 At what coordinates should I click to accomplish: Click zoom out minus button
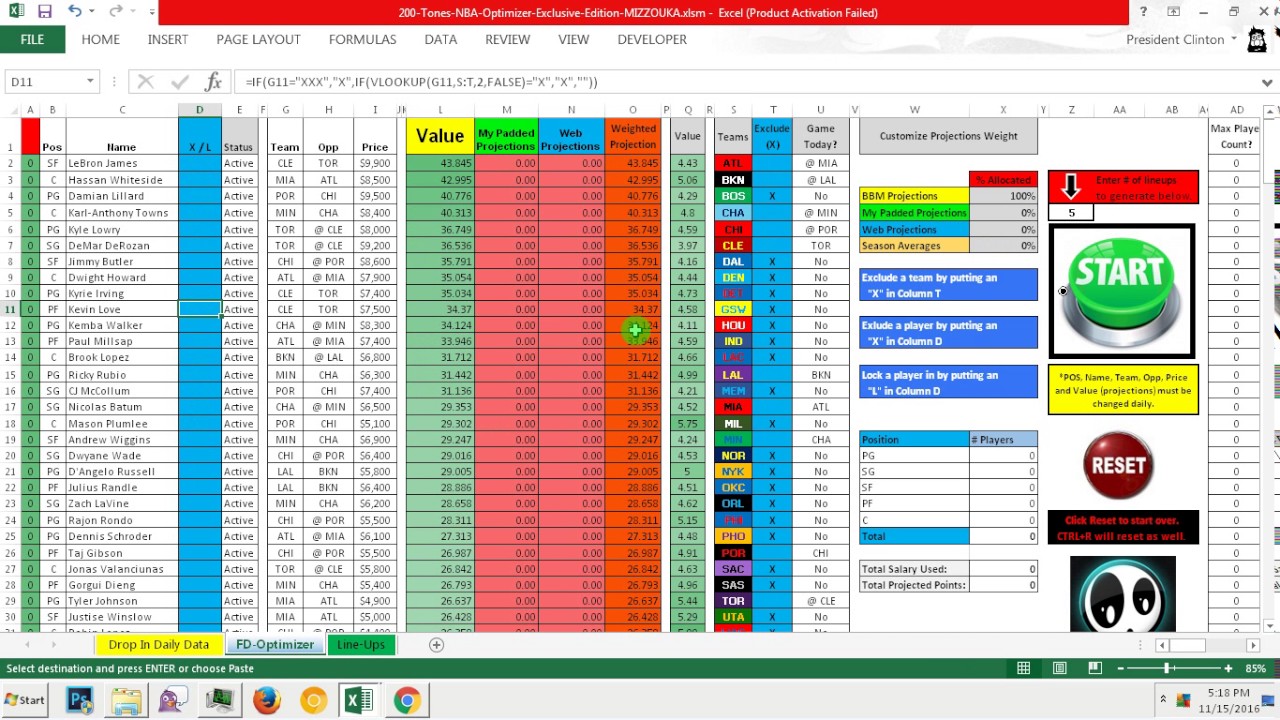[x=1123, y=668]
